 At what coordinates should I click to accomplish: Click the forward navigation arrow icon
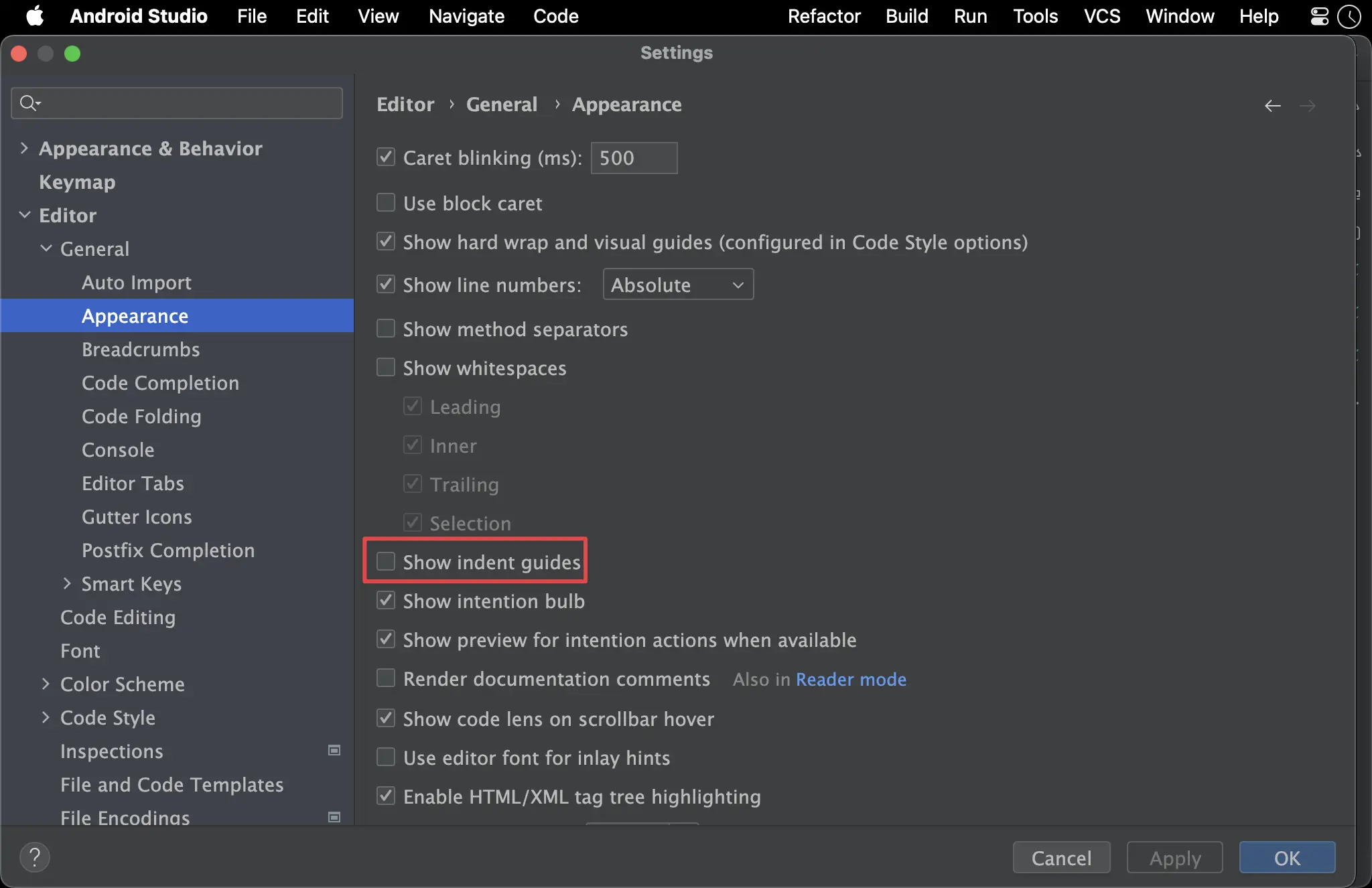click(1307, 106)
